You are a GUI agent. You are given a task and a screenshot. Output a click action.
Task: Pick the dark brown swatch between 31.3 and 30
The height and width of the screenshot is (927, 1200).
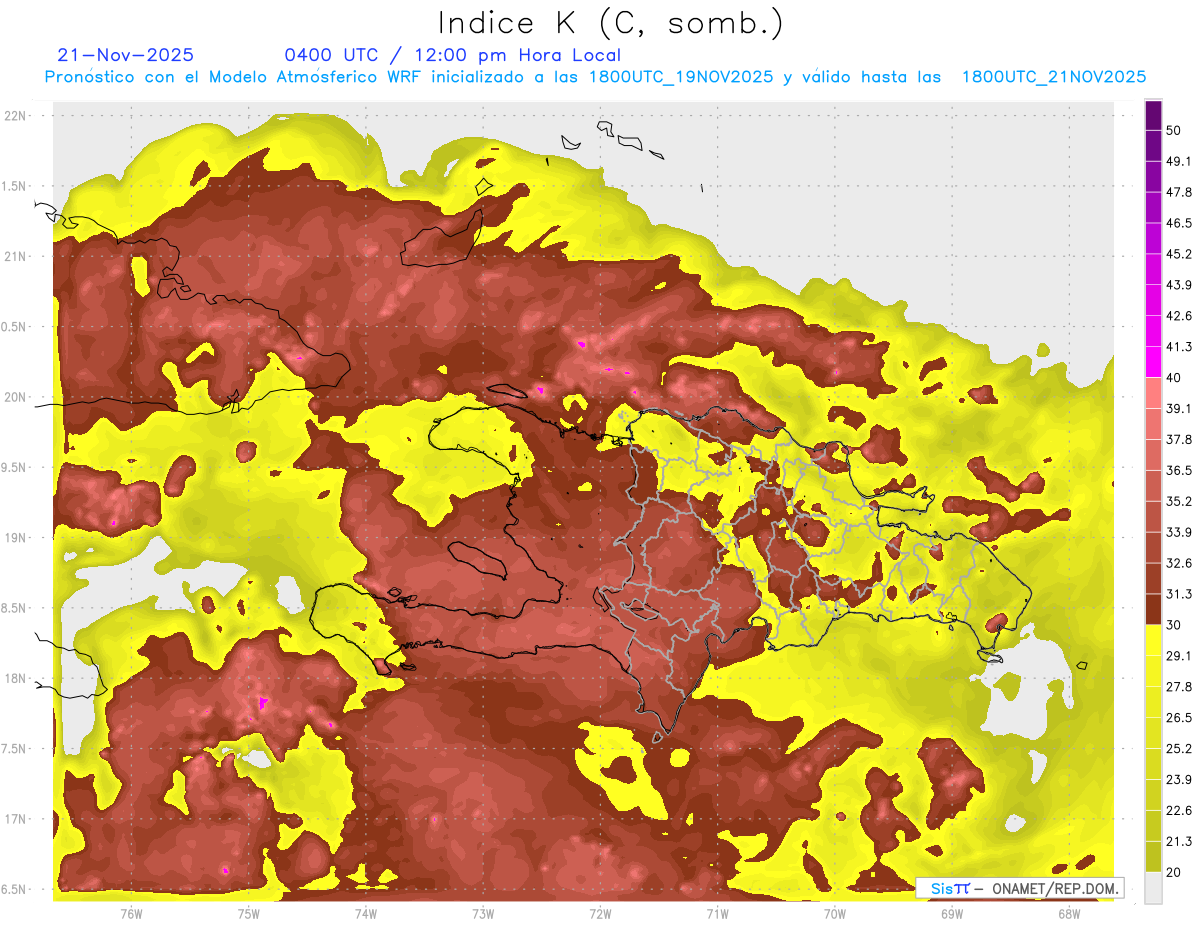click(x=1153, y=609)
